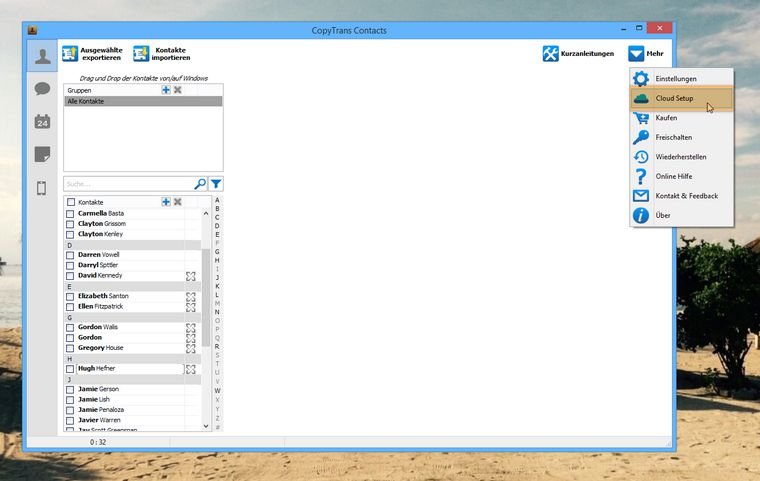Click the icon beside Elizabeth Santon
This screenshot has width=760, height=481.
point(191,297)
